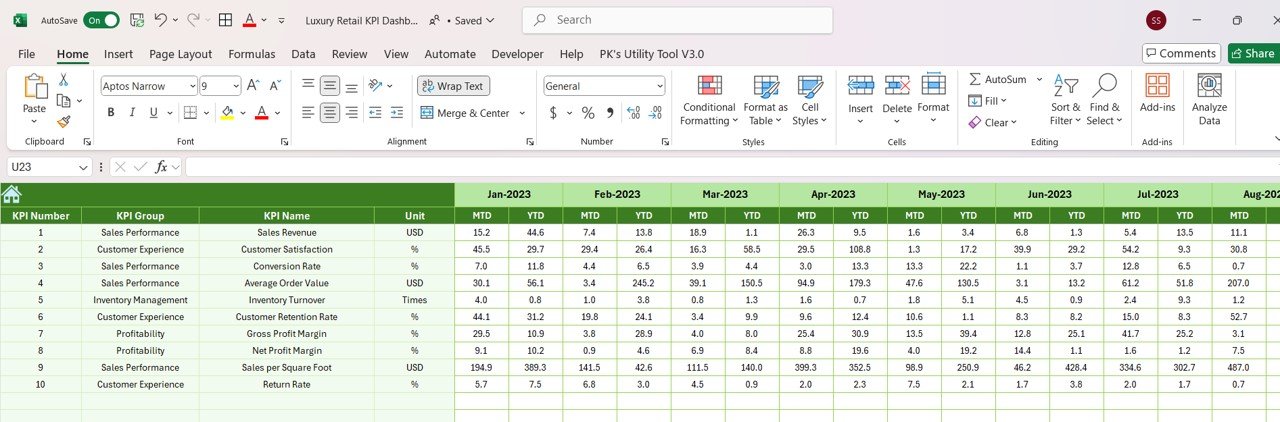Click the Add-ins icon

pyautogui.click(x=1157, y=100)
